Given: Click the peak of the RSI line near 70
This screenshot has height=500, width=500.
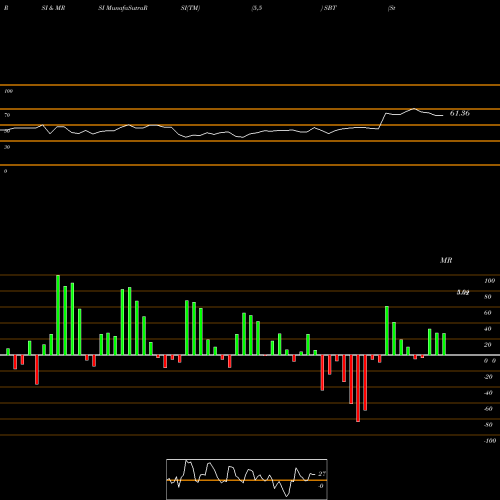Looking at the screenshot, I should [x=414, y=109].
